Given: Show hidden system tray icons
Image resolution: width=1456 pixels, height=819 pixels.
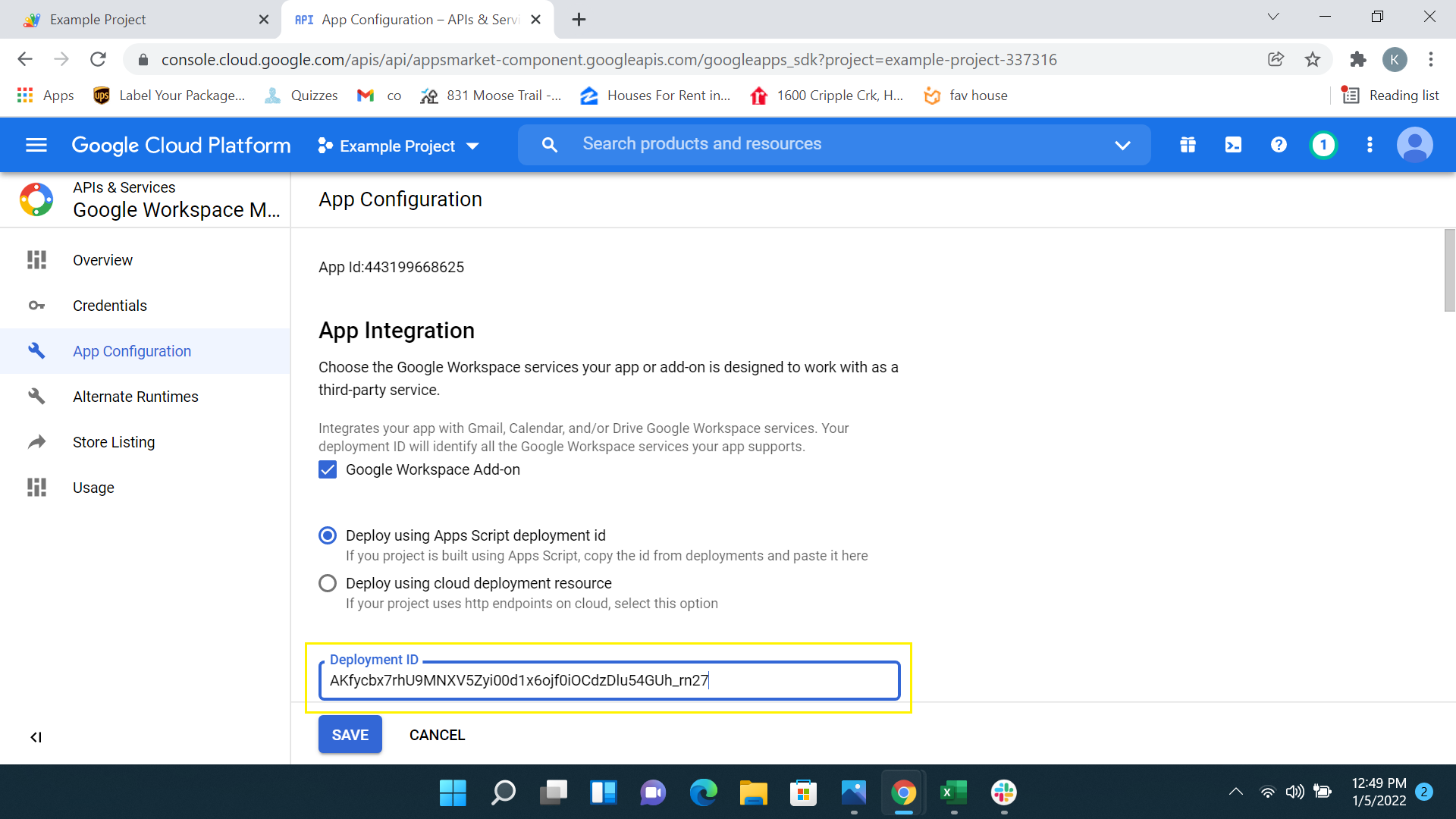Looking at the screenshot, I should click(x=1235, y=792).
